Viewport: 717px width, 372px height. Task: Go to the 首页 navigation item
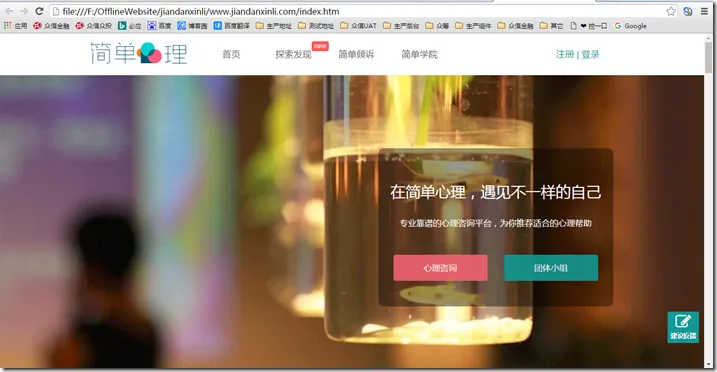coord(231,54)
